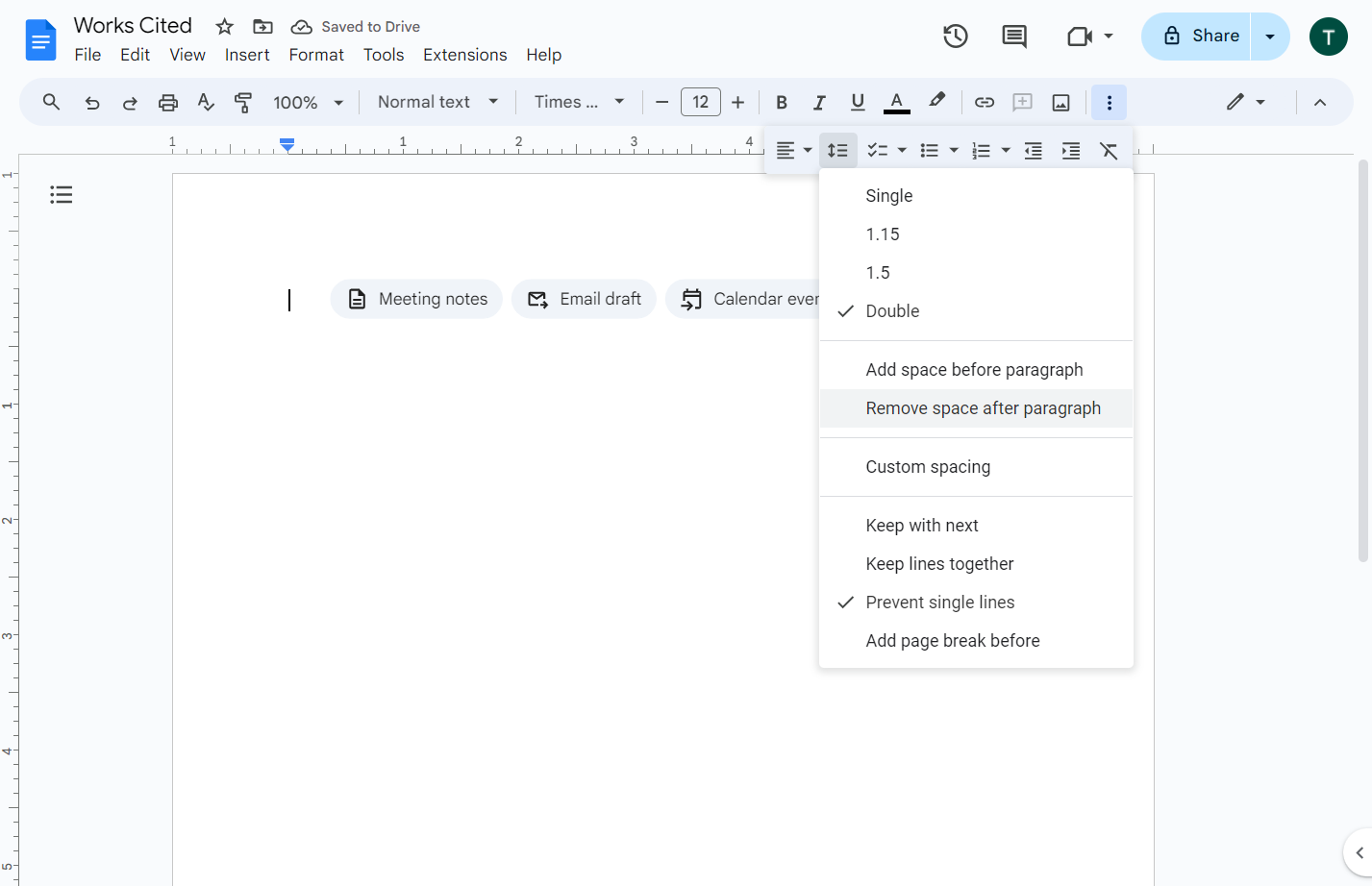The image size is (1372, 886).
Task: Decrease the paragraph indent
Action: click(1033, 151)
